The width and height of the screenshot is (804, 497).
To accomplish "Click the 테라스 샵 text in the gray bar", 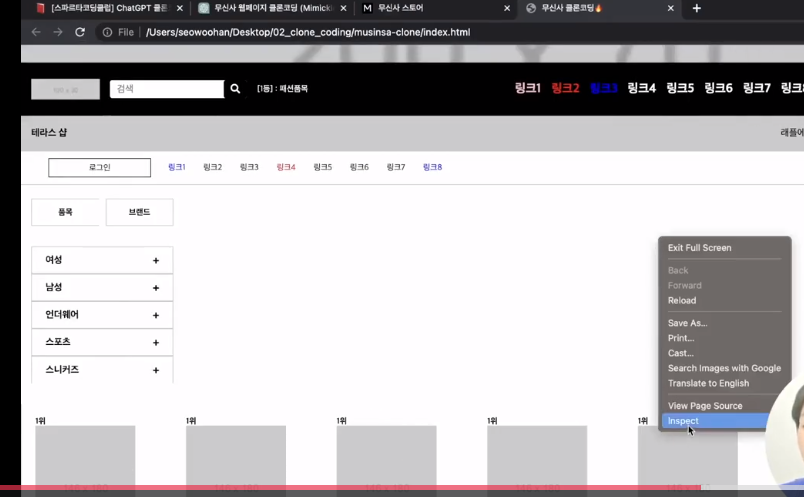I will 49,132.
